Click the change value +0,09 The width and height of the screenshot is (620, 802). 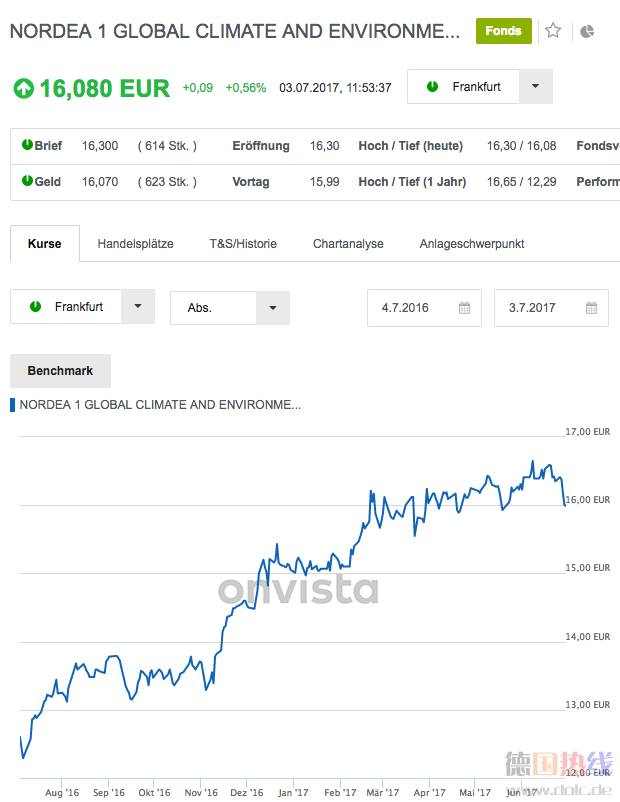(x=197, y=88)
